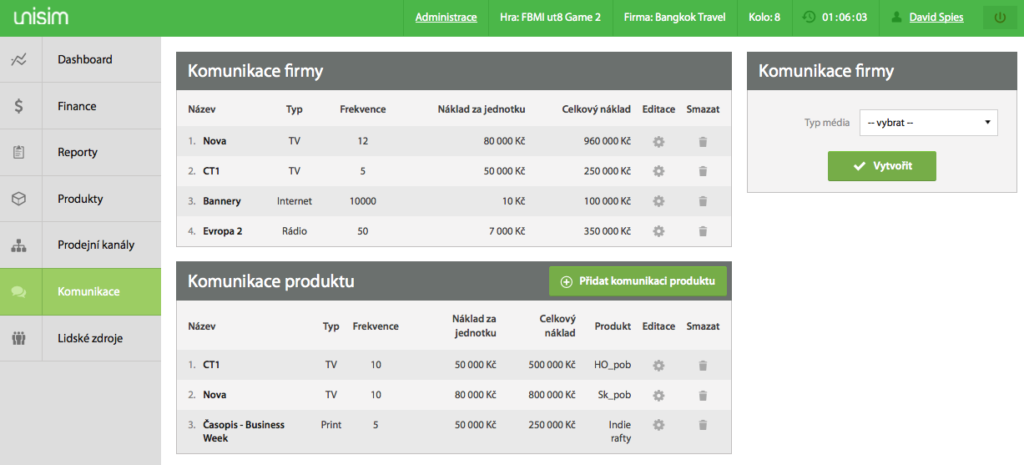The height and width of the screenshot is (465, 1024).
Task: Open the Typ média dropdown
Action: tap(928, 122)
